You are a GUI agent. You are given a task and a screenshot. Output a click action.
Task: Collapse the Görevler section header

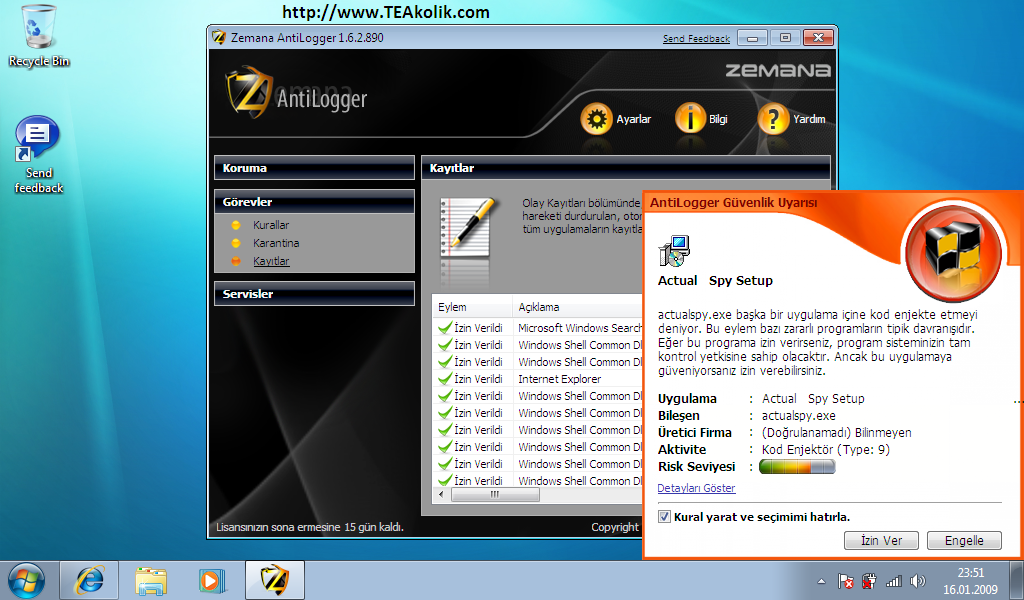pos(314,202)
